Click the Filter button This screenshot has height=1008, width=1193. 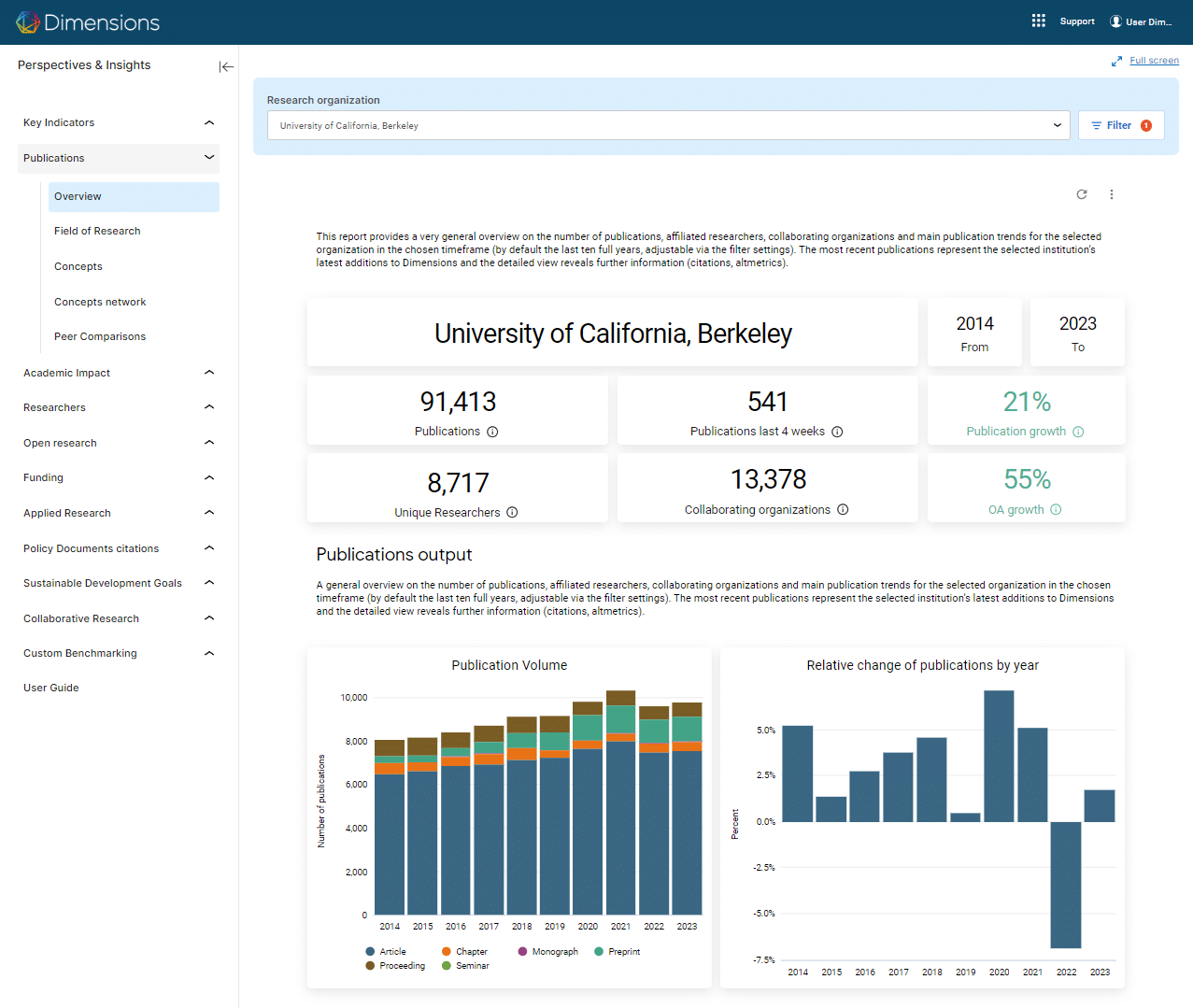1120,125
